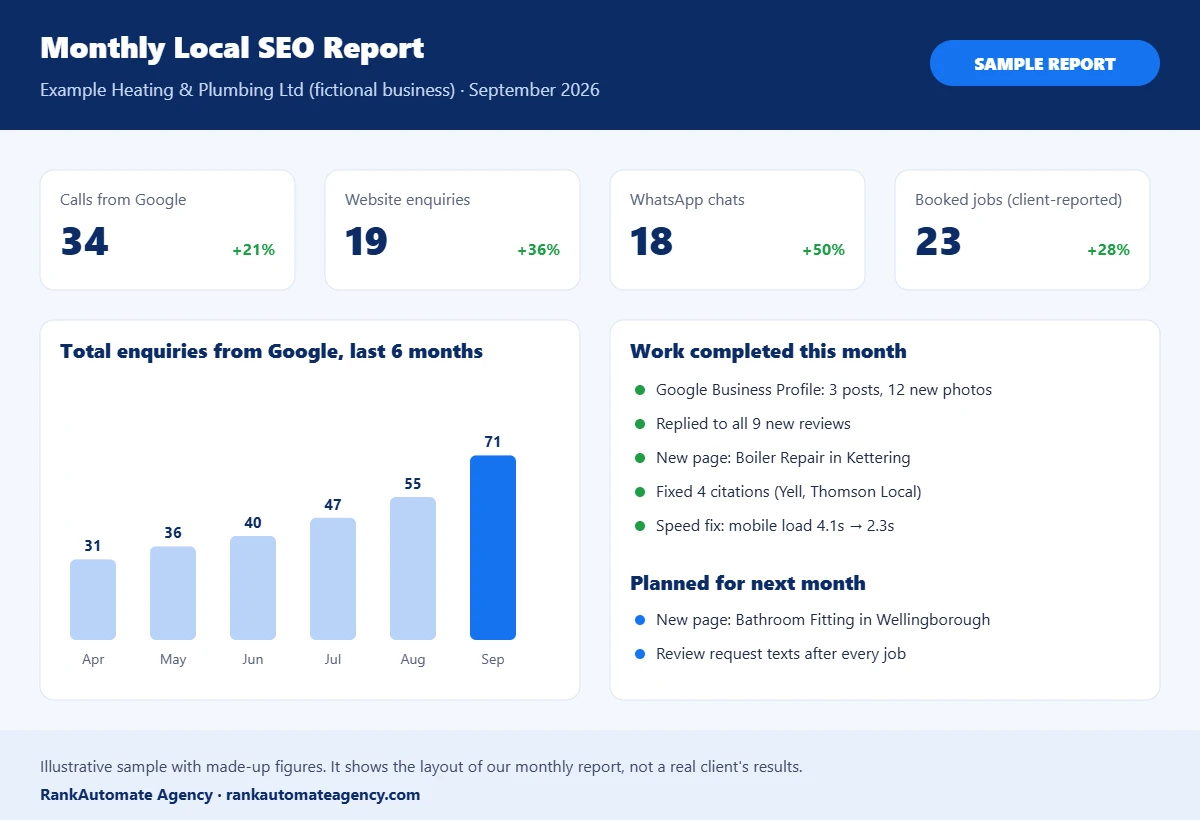The image size is (1200, 820).
Task: Click the Illustrative sample disclaimer text
Action: [421, 767]
